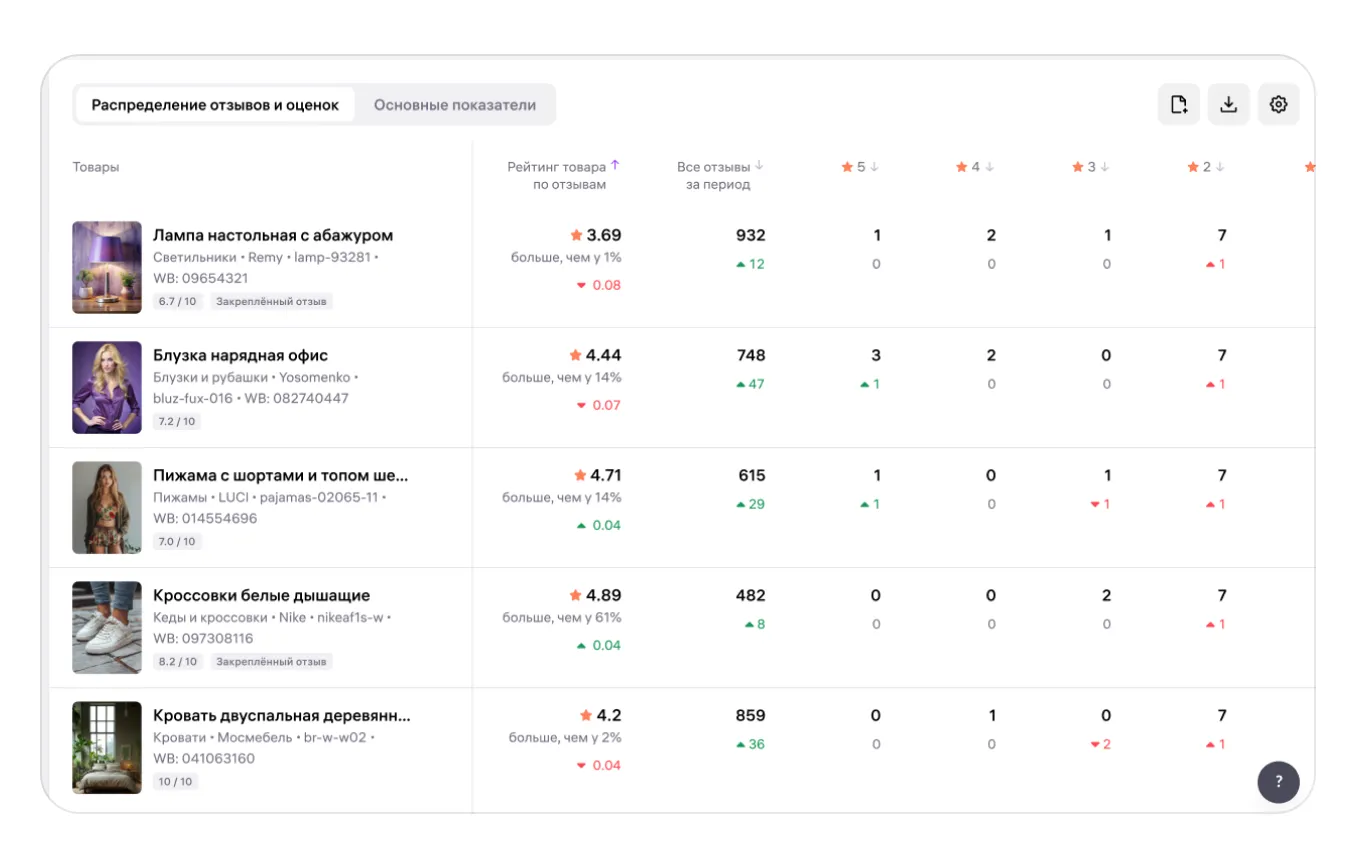1356x868 pixels.
Task: Click the download icon button
Action: click(1228, 104)
